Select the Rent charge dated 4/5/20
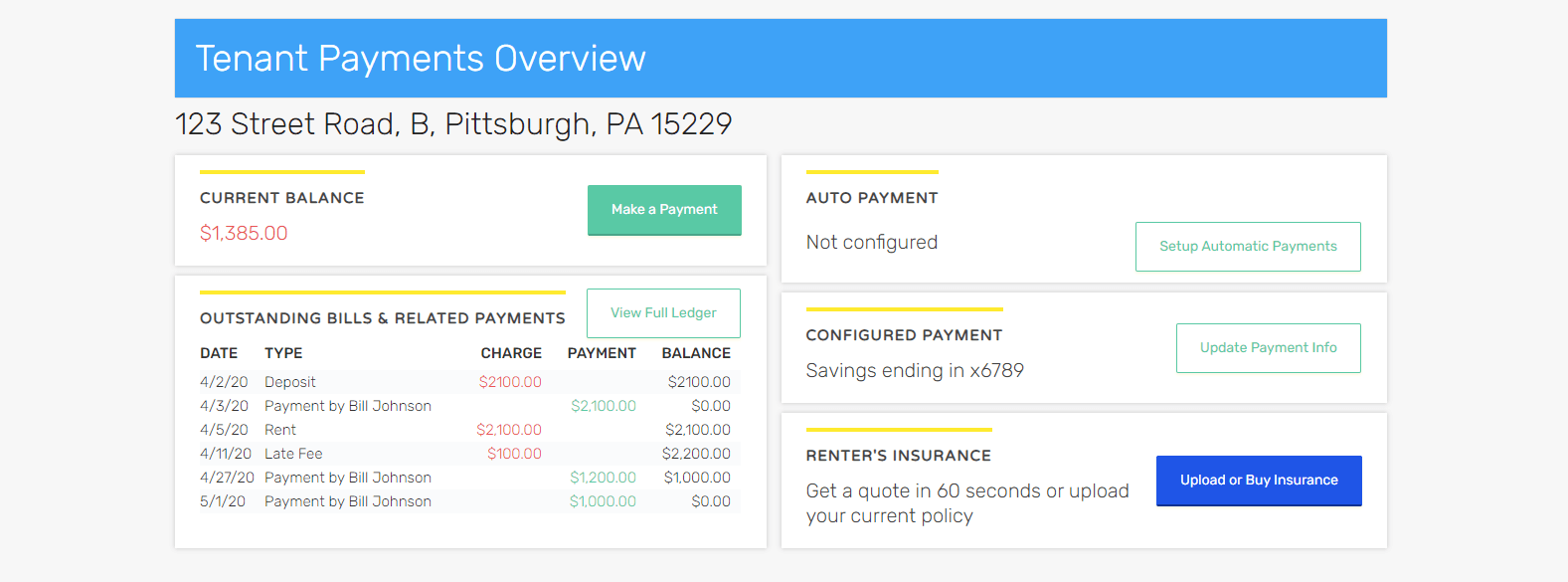Viewport: 1568px width, 582px height. 280,429
